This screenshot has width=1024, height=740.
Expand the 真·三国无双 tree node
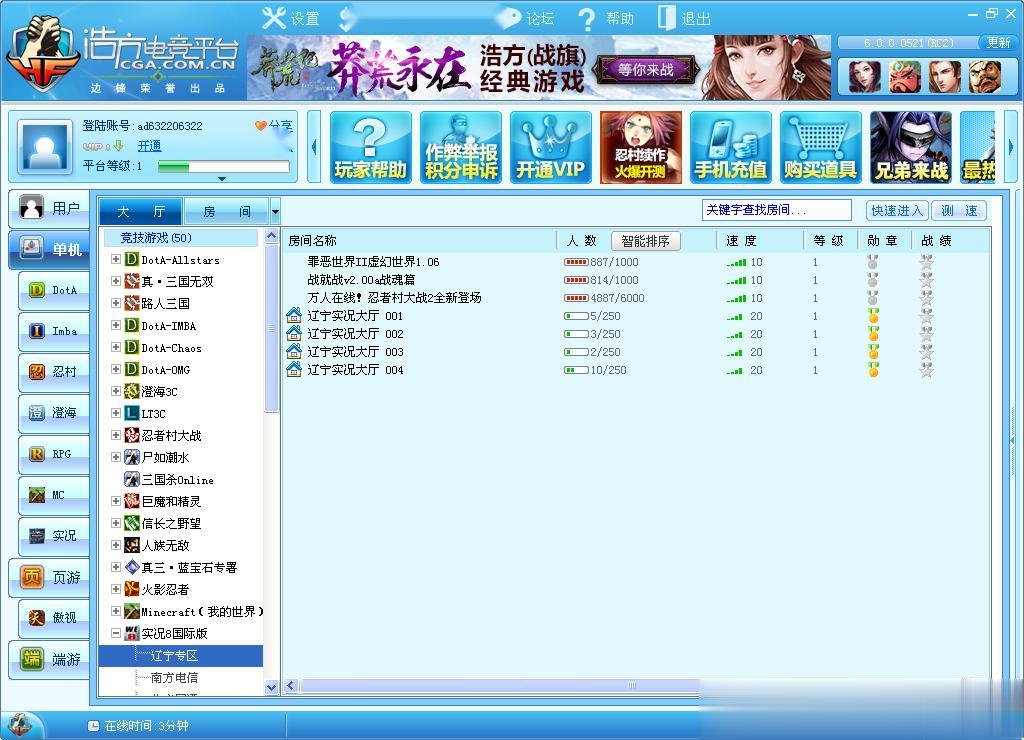pyautogui.click(x=116, y=281)
